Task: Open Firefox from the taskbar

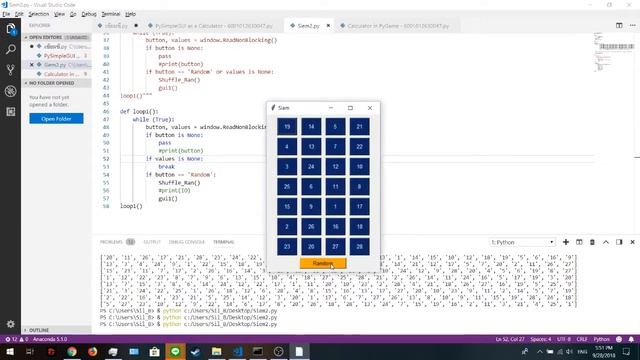Action: click(x=93, y=351)
